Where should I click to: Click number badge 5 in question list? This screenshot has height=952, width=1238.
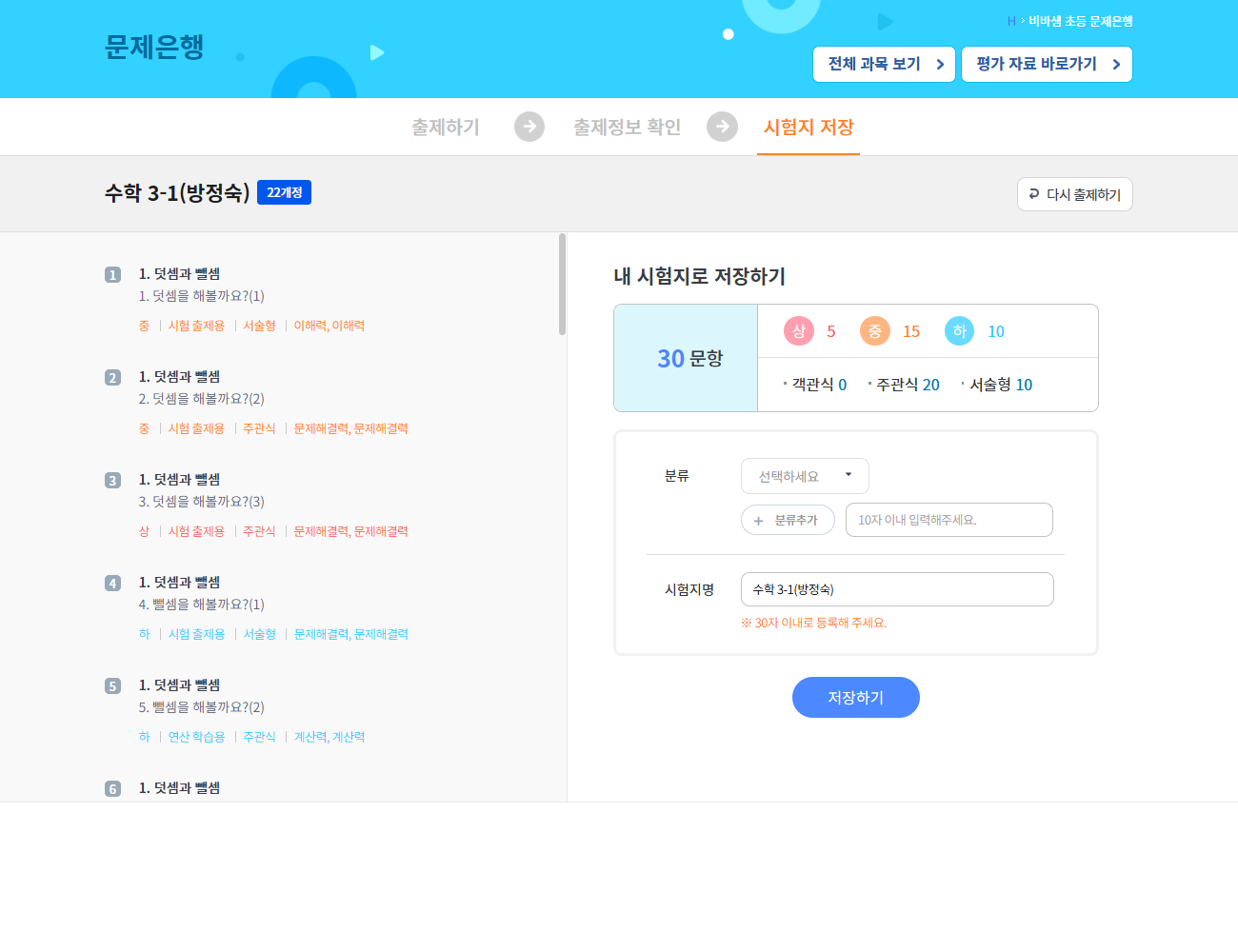[x=112, y=686]
